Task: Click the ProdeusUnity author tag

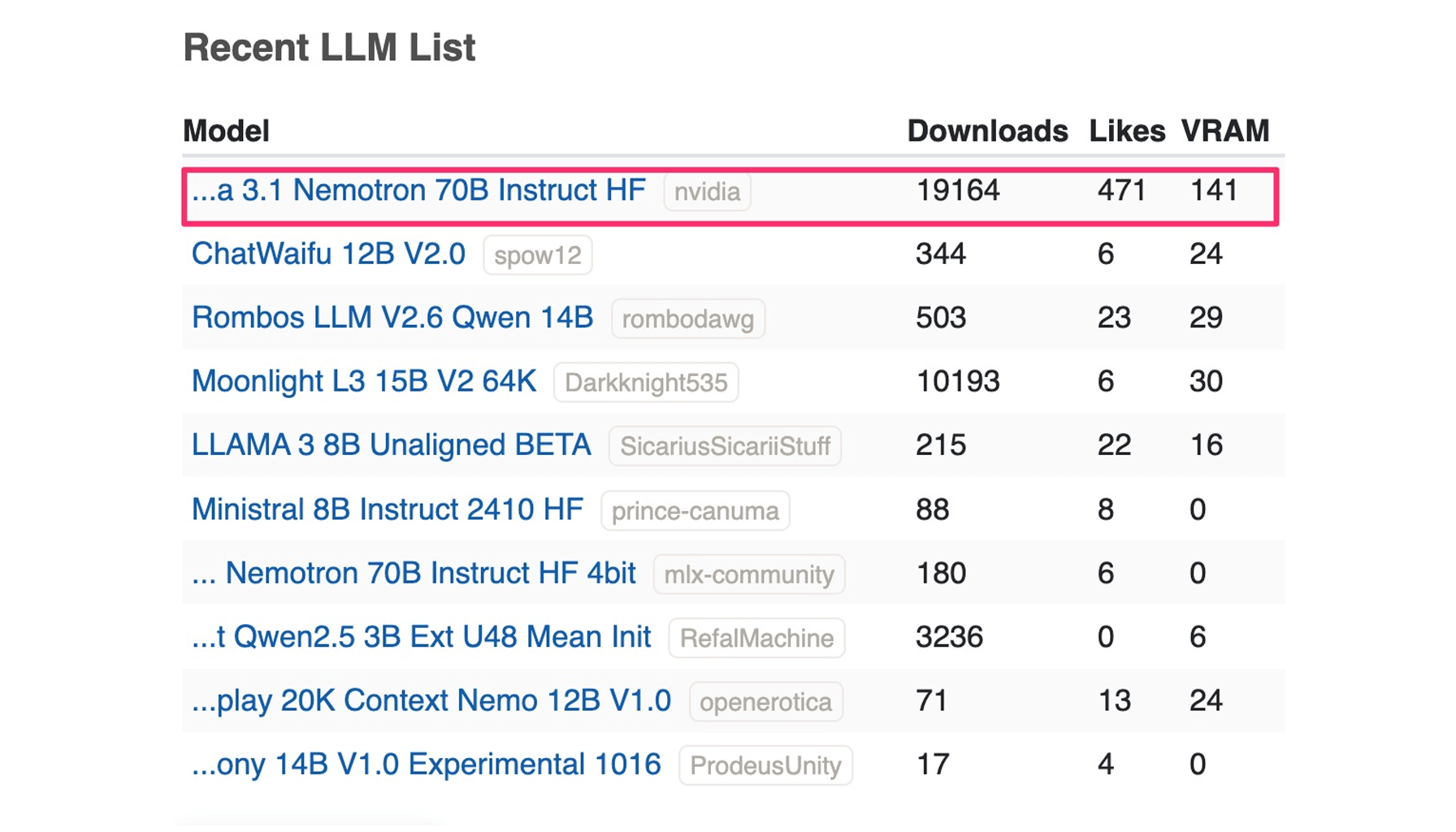Action: point(765,765)
